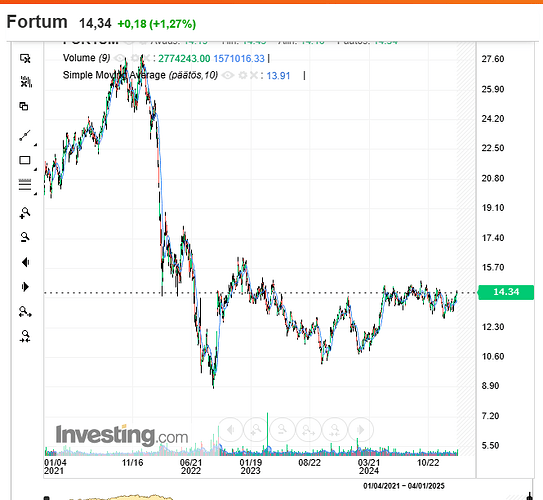Click shrink horizontal zoom icon in left toolbar
The image size is (543, 500).
pos(25,336)
